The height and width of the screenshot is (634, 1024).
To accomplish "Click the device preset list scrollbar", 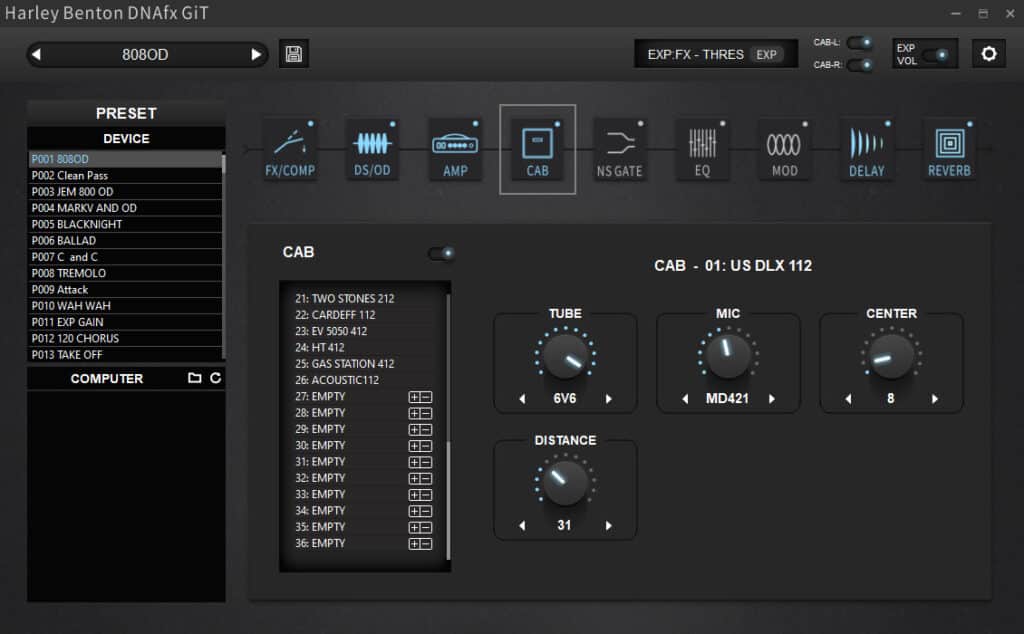I will pyautogui.click(x=224, y=164).
